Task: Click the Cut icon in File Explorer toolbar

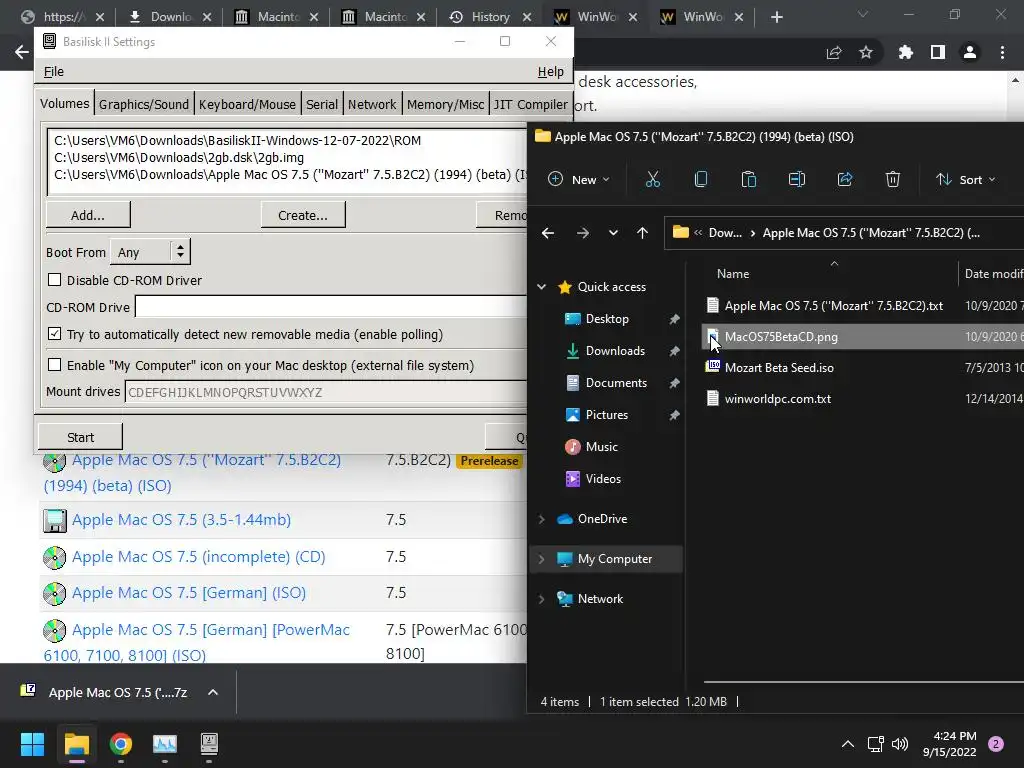Action: coord(652,180)
